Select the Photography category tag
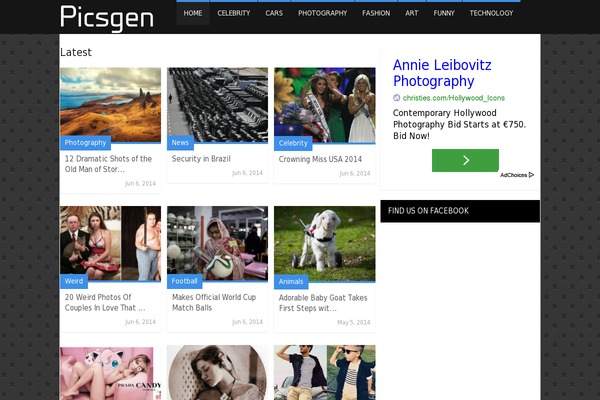The image size is (600, 400). (85, 143)
